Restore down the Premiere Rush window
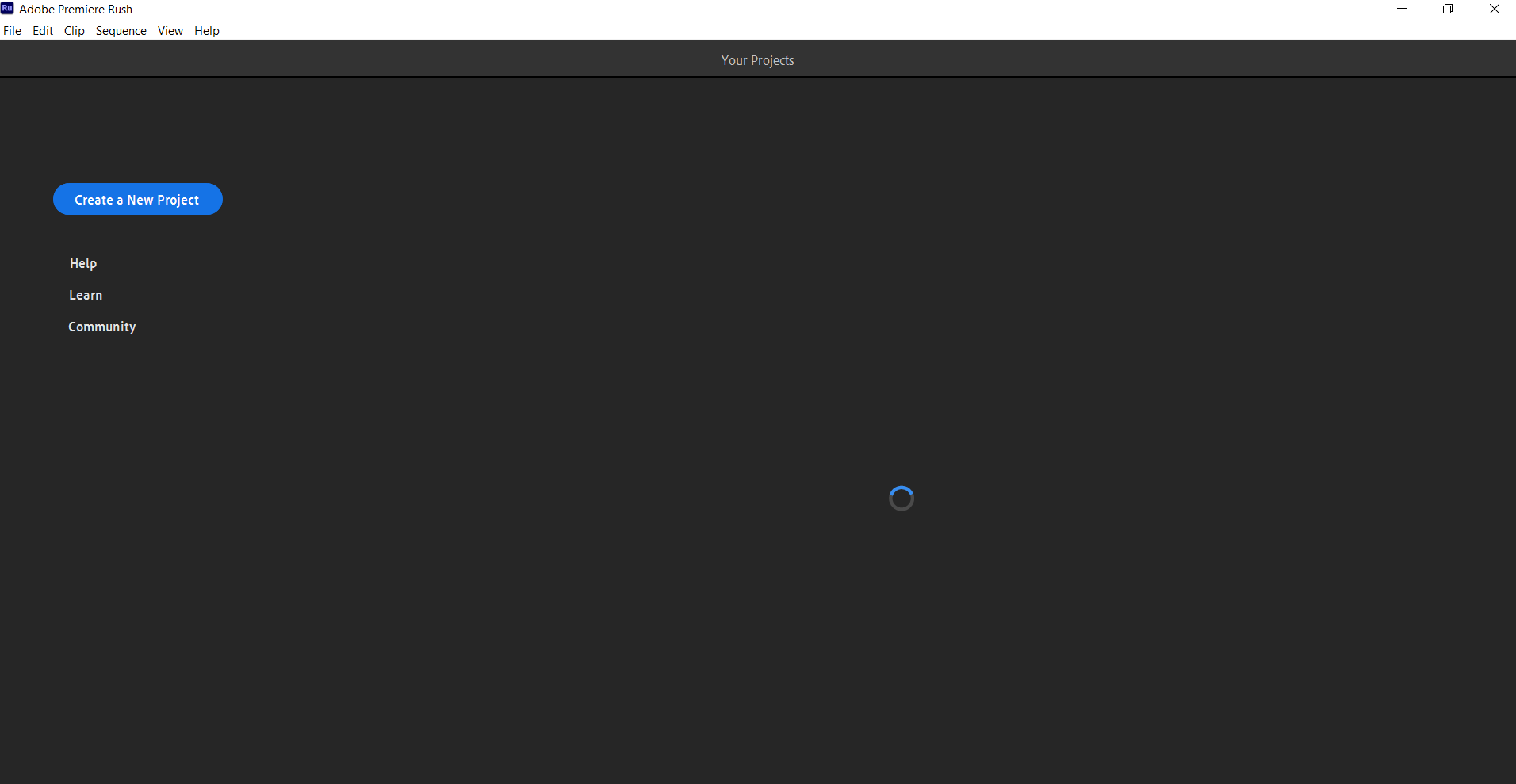This screenshot has height=784, width=1516. tap(1448, 10)
